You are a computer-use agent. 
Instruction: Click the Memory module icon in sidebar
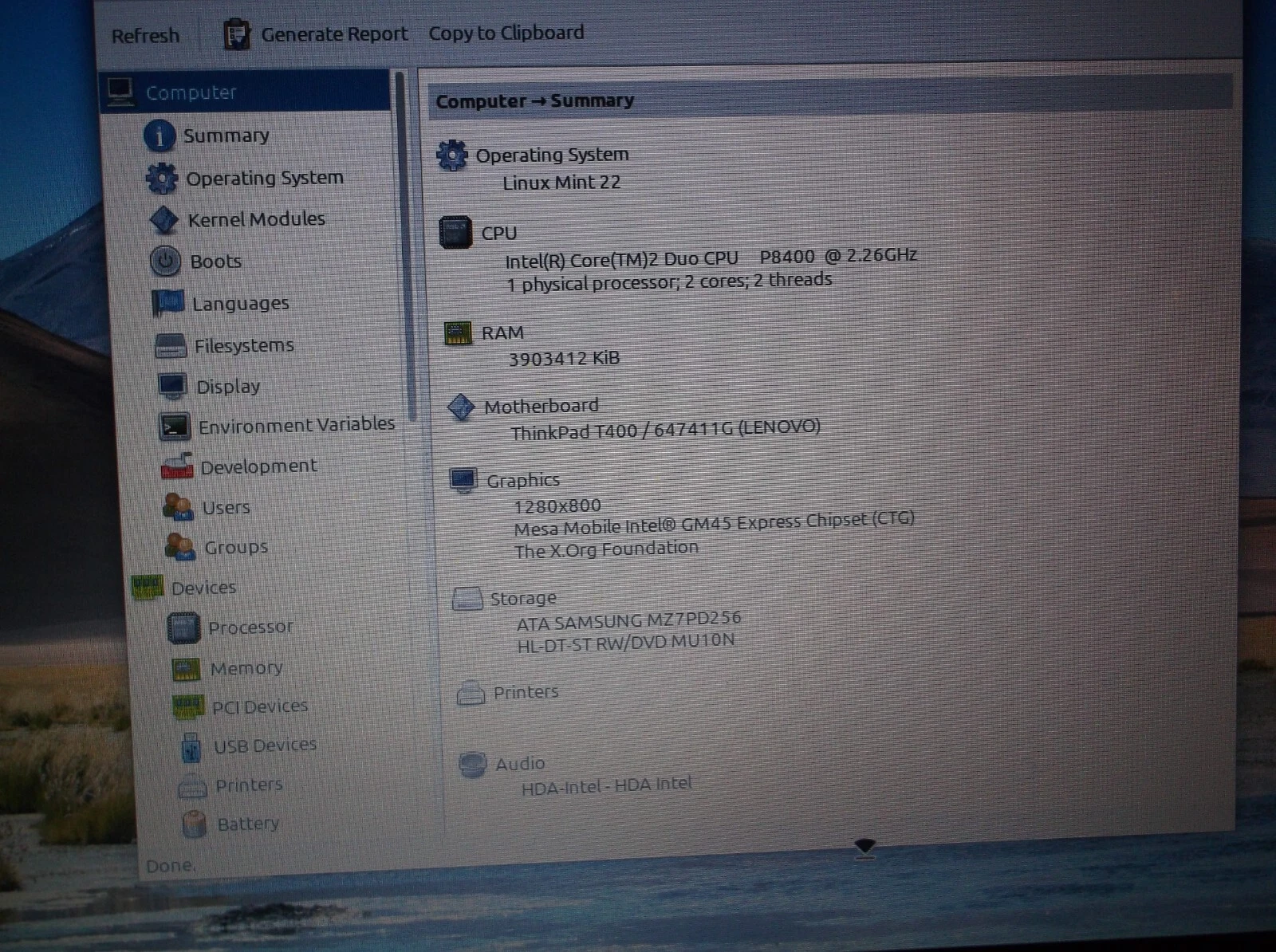pyautogui.click(x=187, y=669)
